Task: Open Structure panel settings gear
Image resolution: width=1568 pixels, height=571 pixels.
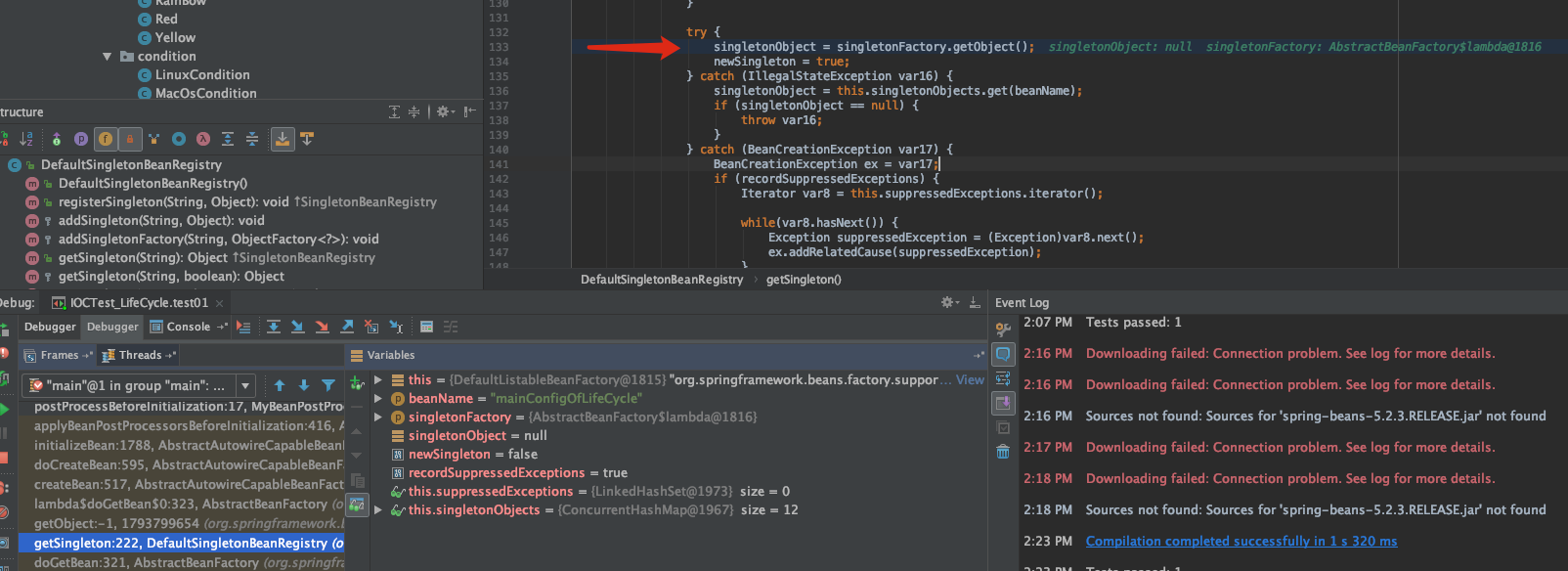Action: (445, 111)
